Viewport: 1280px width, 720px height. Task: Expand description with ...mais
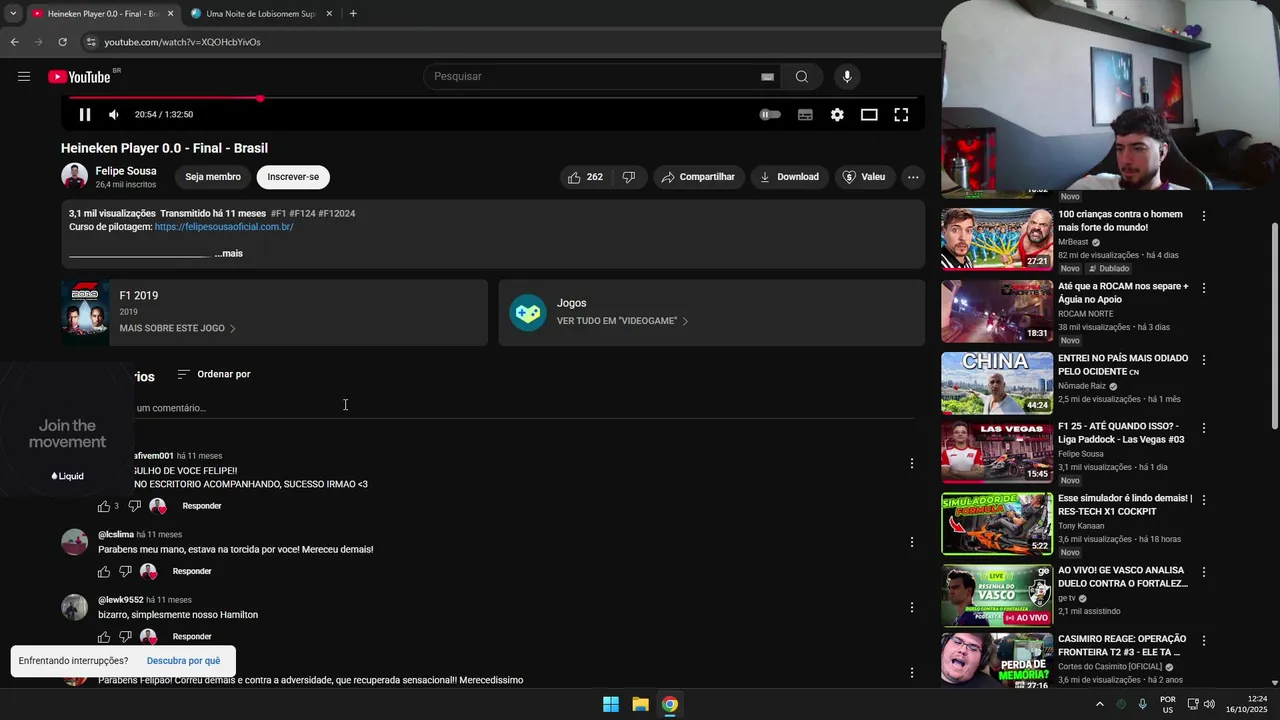coord(228,254)
